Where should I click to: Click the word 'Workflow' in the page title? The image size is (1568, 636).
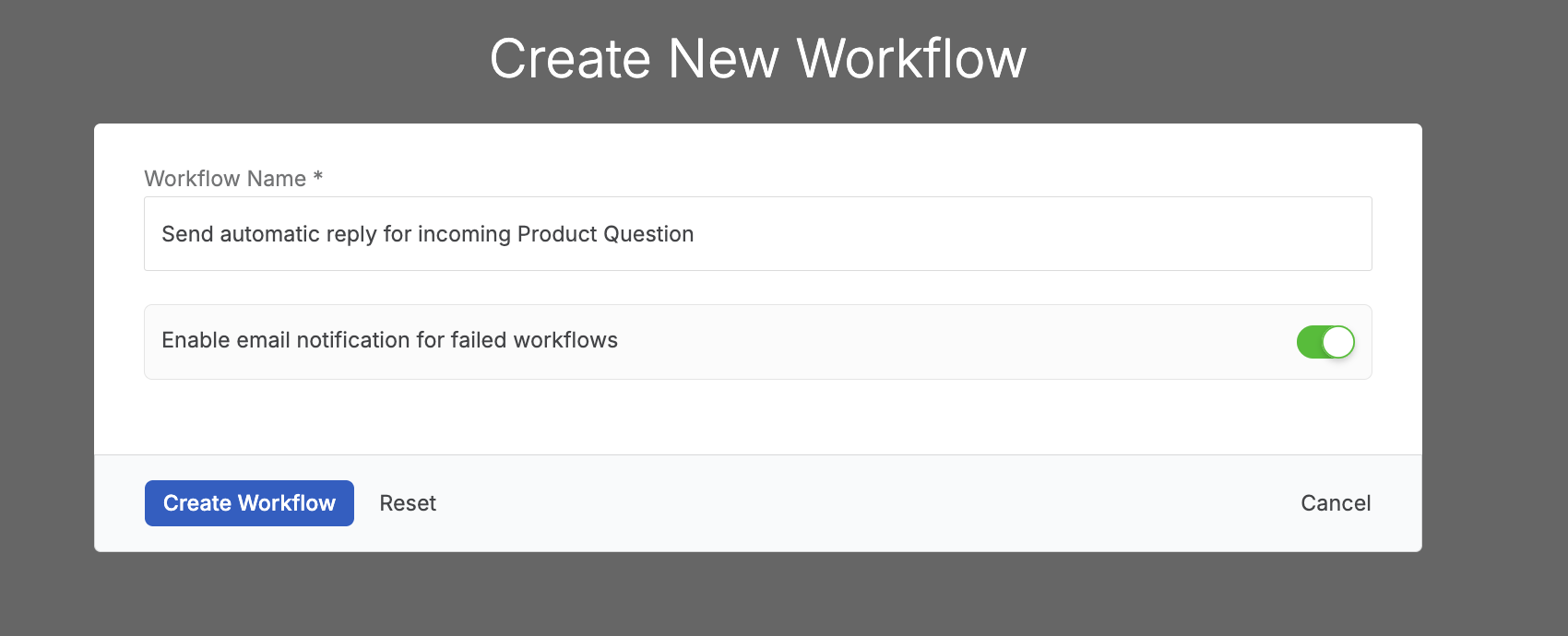(x=911, y=59)
